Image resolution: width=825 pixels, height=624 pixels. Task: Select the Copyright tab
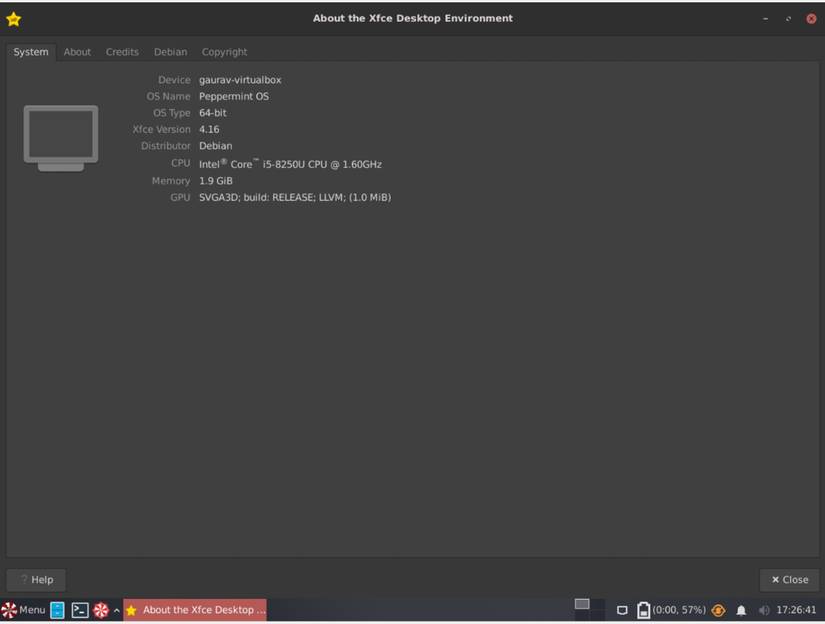[224, 51]
